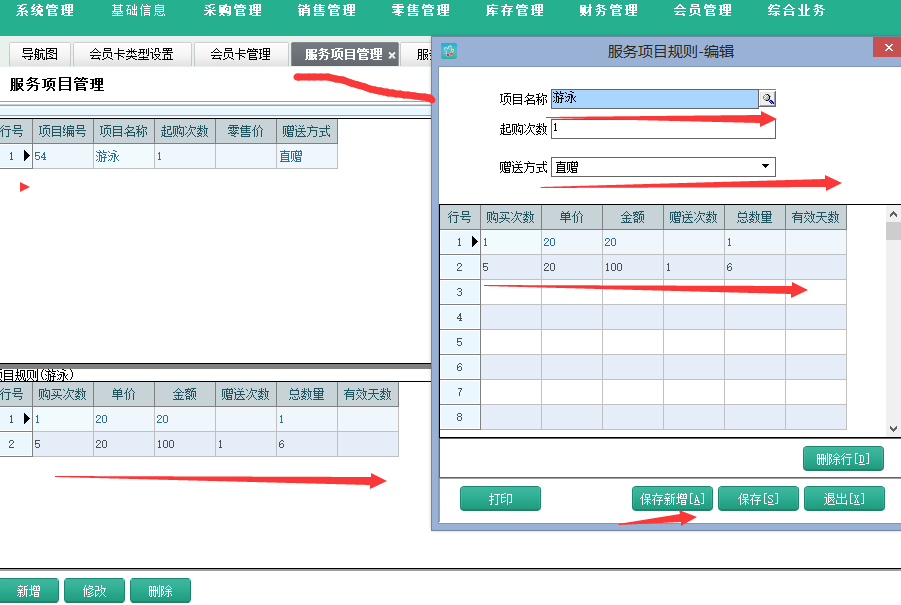Click the 零售价 column header
This screenshot has width=901, height=605.
tap(245, 132)
